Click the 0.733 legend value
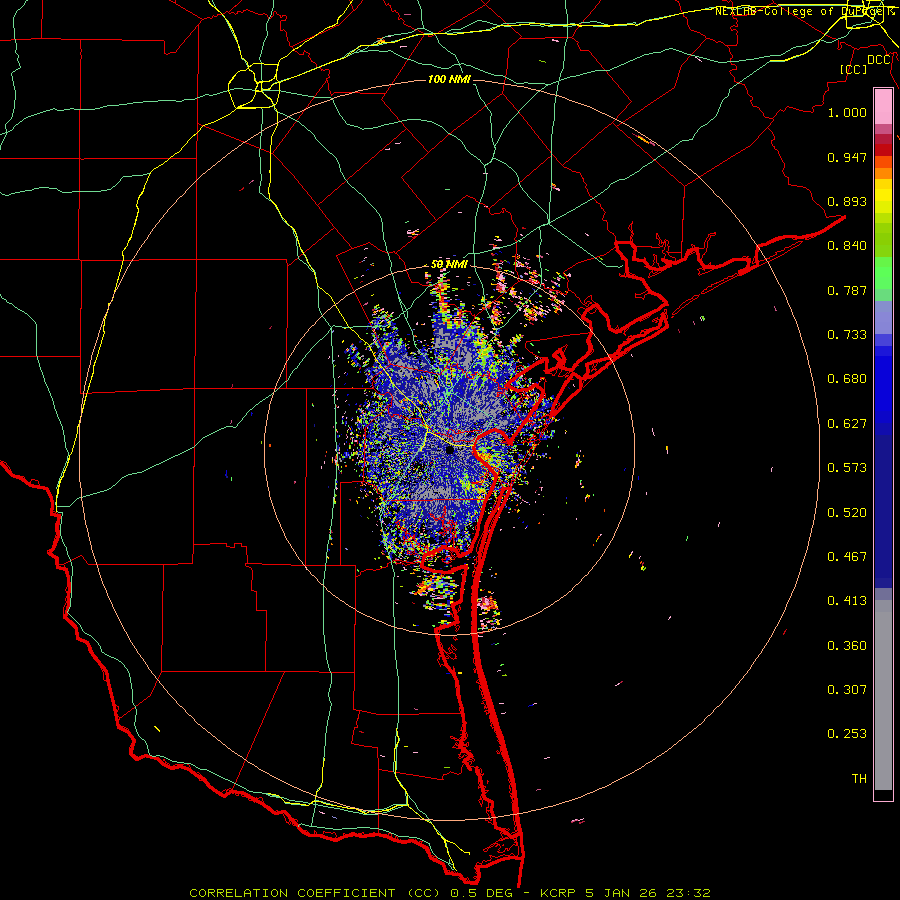The width and height of the screenshot is (900, 900). (x=847, y=335)
